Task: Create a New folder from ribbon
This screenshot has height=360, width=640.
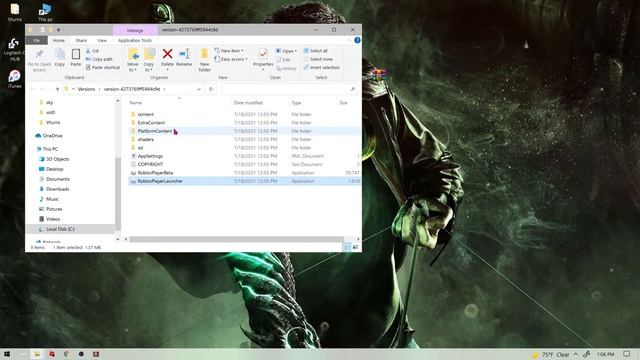Action: pos(204,60)
